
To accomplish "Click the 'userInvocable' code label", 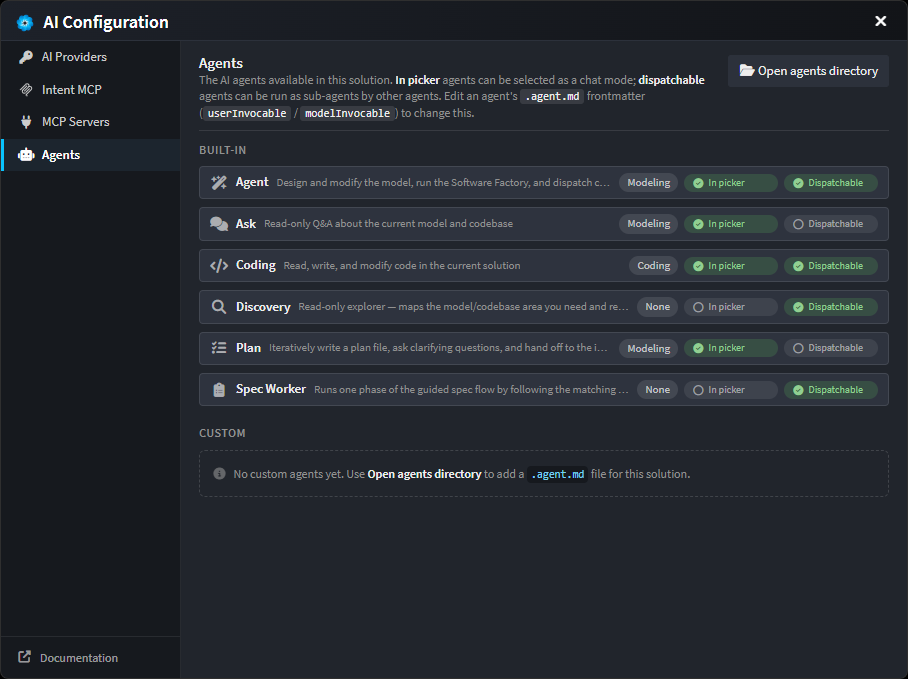I will [247, 113].
